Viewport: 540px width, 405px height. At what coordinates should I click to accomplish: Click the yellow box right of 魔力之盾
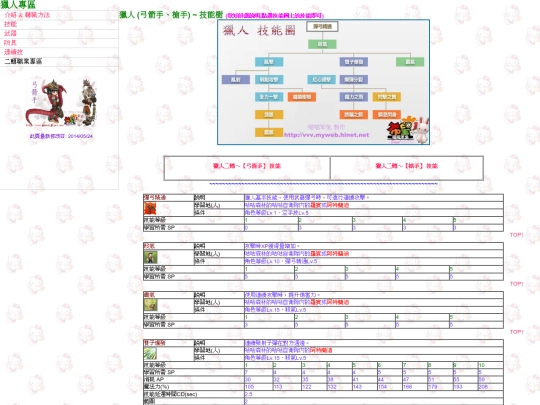[x=387, y=97]
